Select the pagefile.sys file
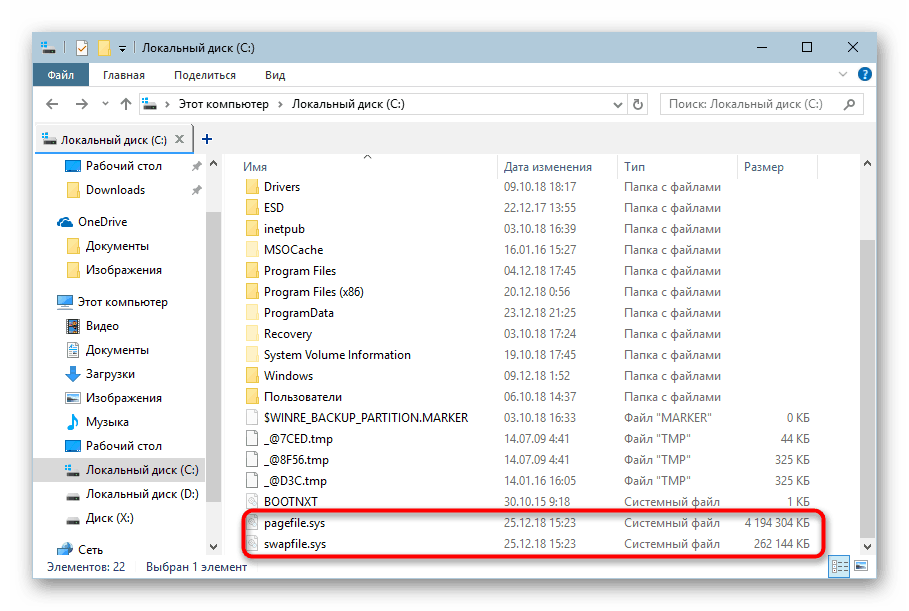The image size is (909, 611). click(294, 523)
